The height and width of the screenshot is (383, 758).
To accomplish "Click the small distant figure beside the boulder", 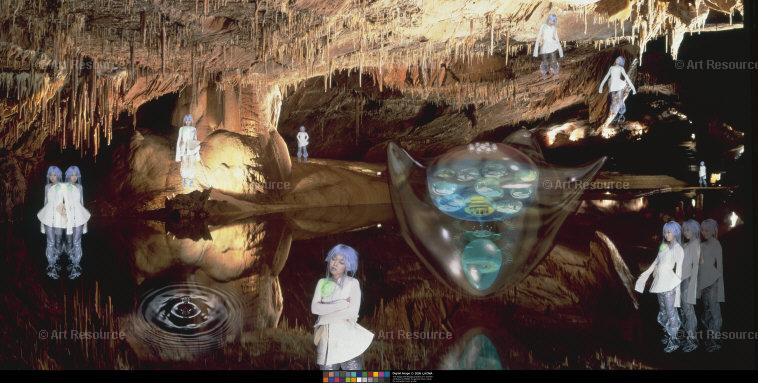I will pos(302,143).
